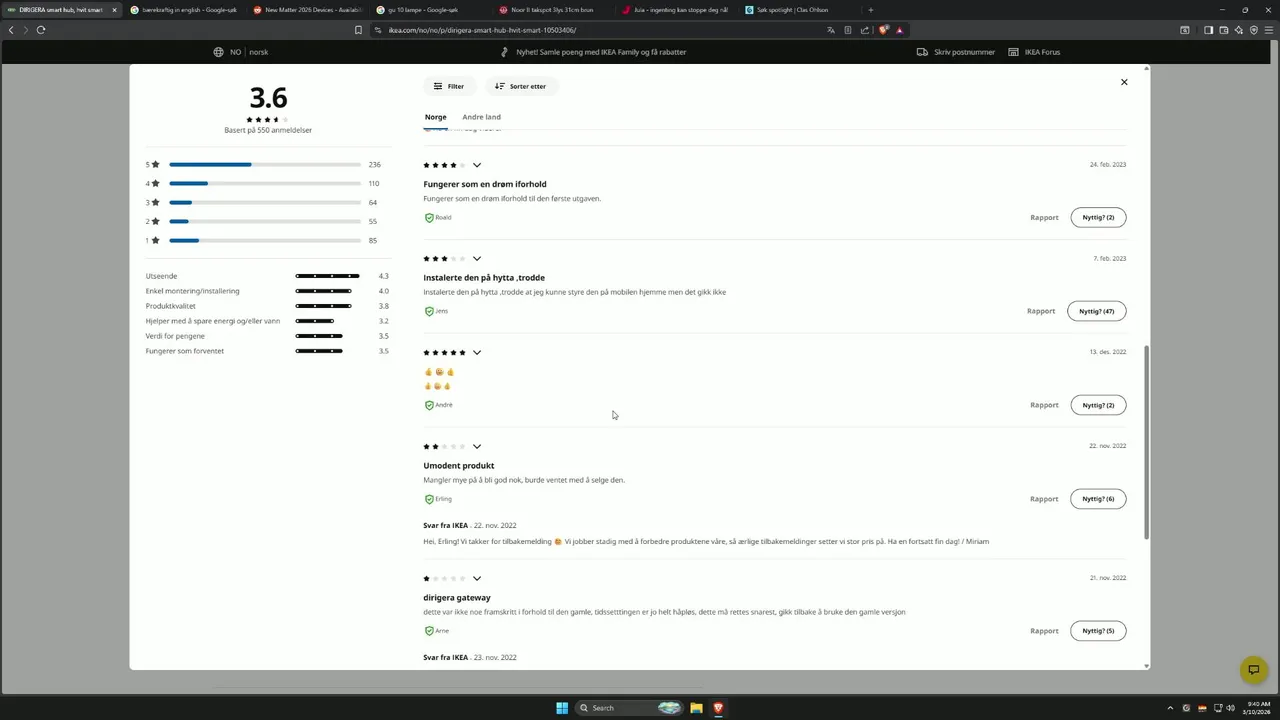Close the reviews modal with X
This screenshot has width=1280, height=720.
coord(1124,82)
